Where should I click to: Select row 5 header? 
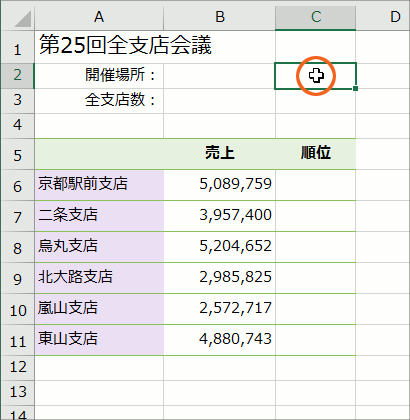click(x=17, y=154)
